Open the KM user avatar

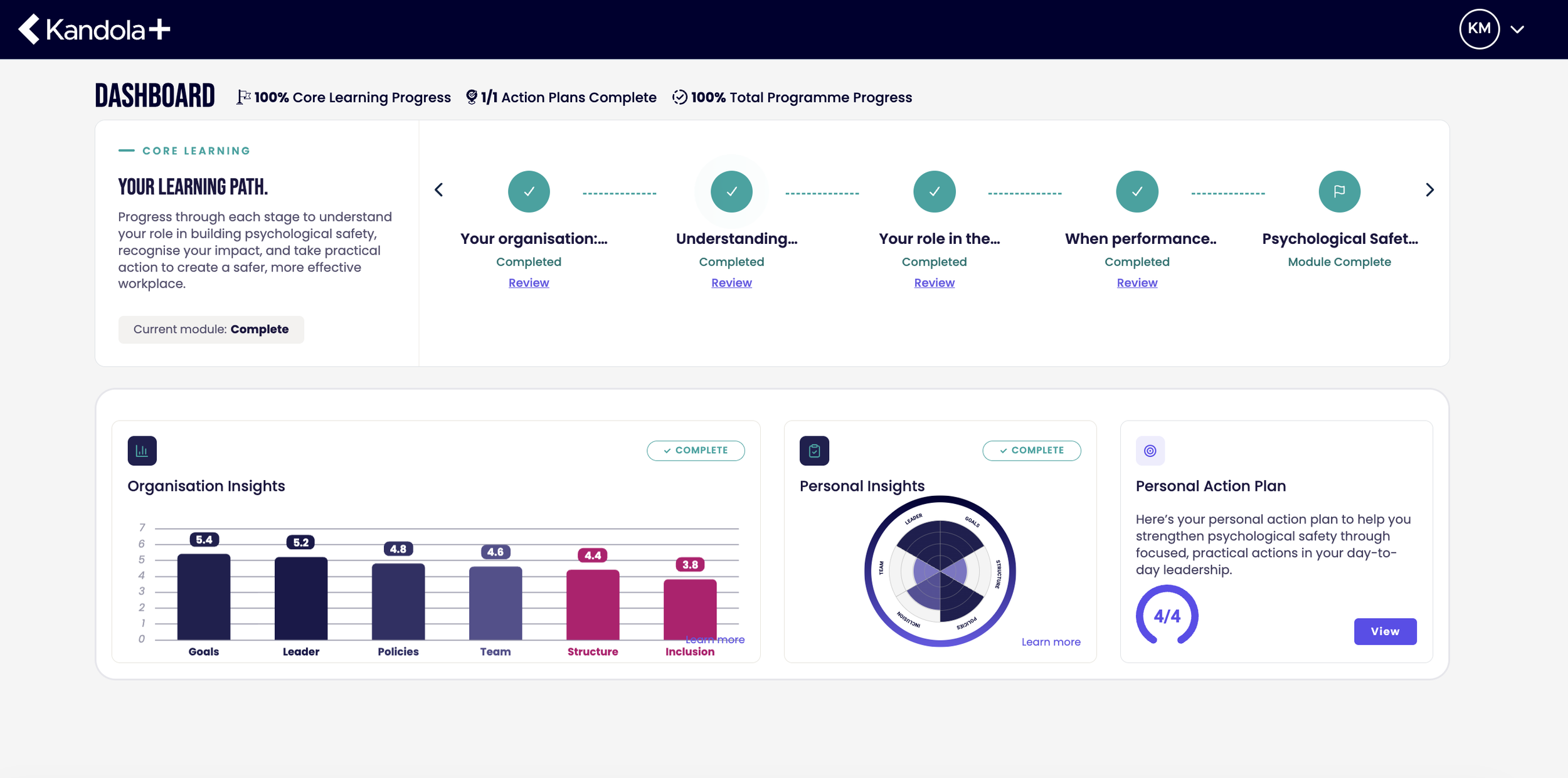pos(1479,29)
